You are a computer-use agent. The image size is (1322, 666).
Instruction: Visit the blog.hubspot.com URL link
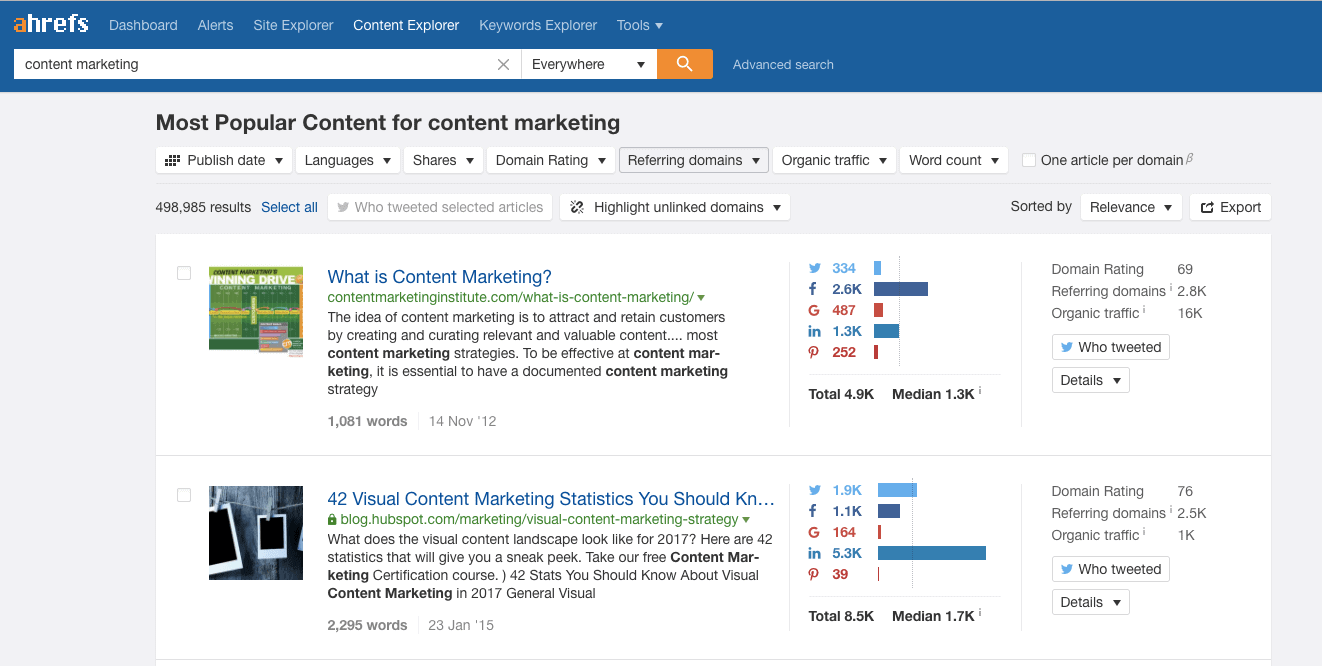click(x=539, y=520)
